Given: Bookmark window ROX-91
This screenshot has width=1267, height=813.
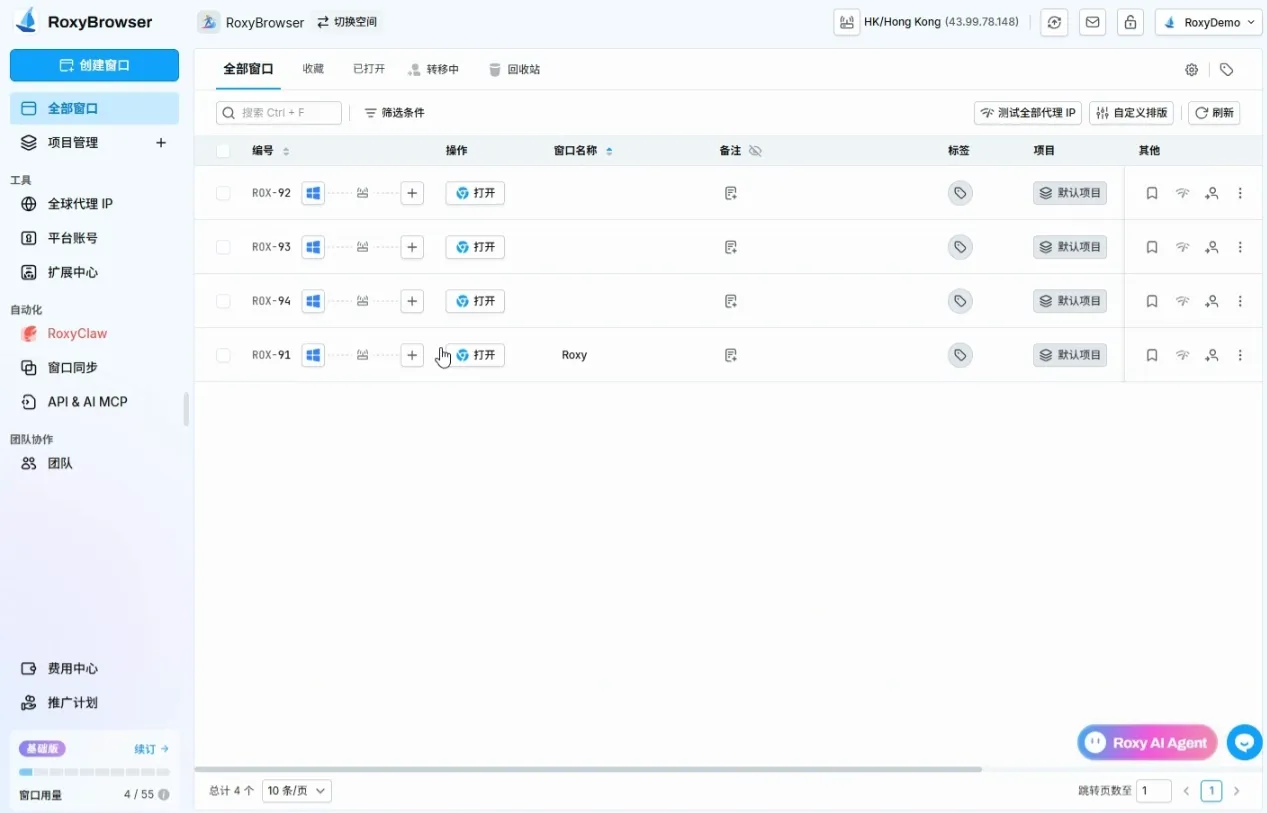Looking at the screenshot, I should point(1152,355).
